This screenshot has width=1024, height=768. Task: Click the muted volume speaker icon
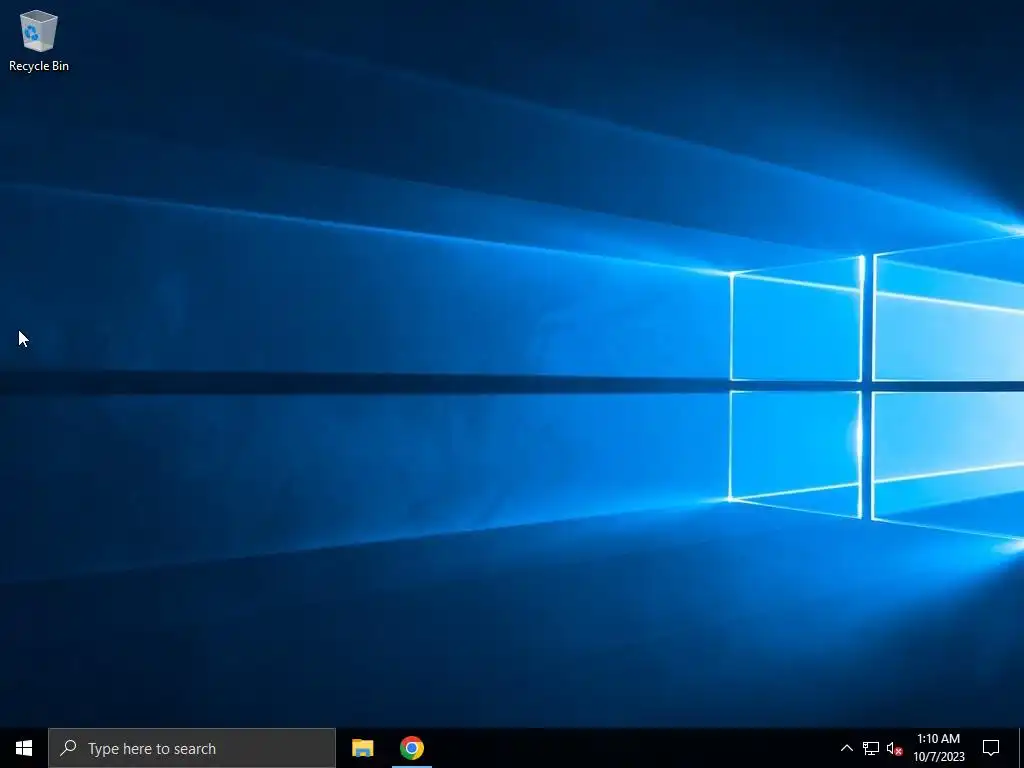coord(894,748)
